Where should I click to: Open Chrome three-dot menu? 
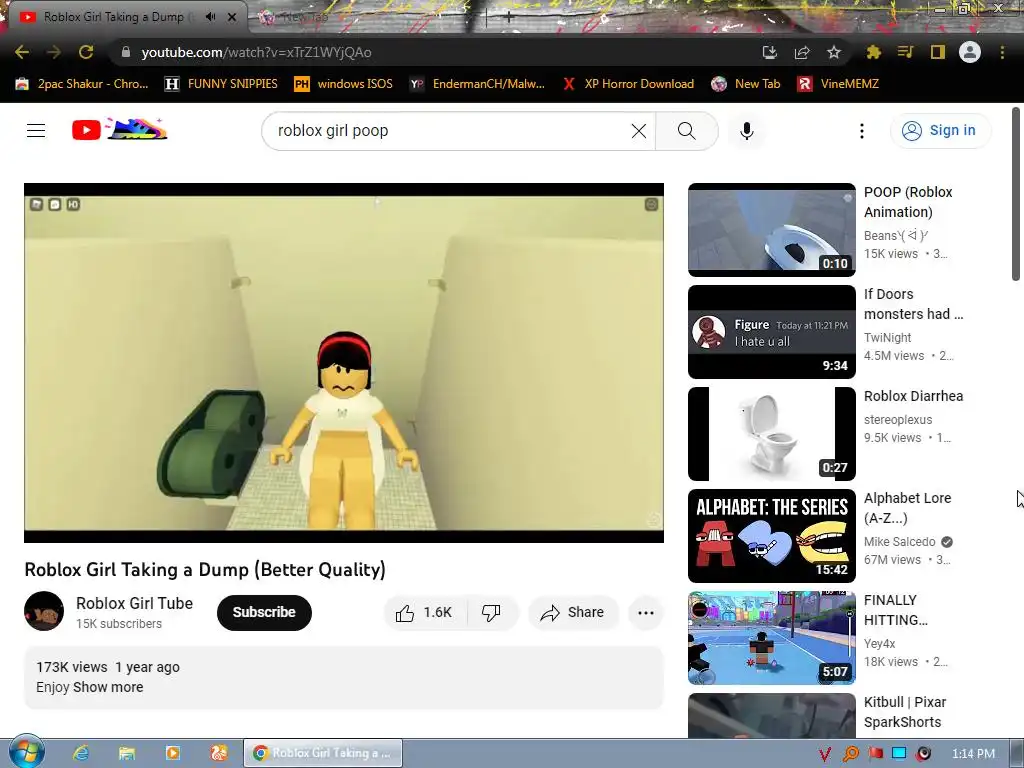pyautogui.click(x=1002, y=52)
